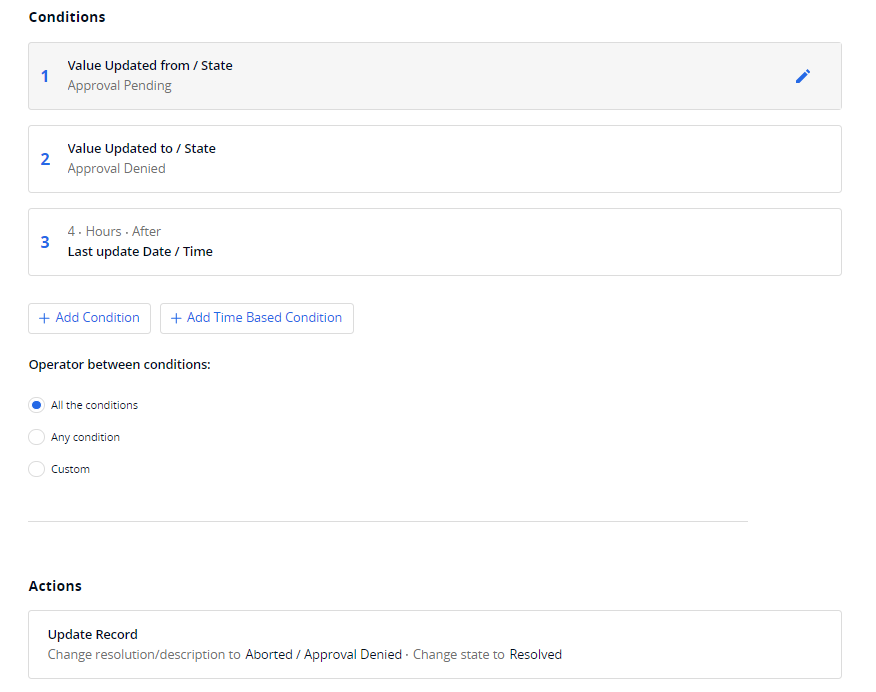This screenshot has height=692, width=876.
Task: Click the plus icon beside Add Condition
Action: tap(44, 318)
